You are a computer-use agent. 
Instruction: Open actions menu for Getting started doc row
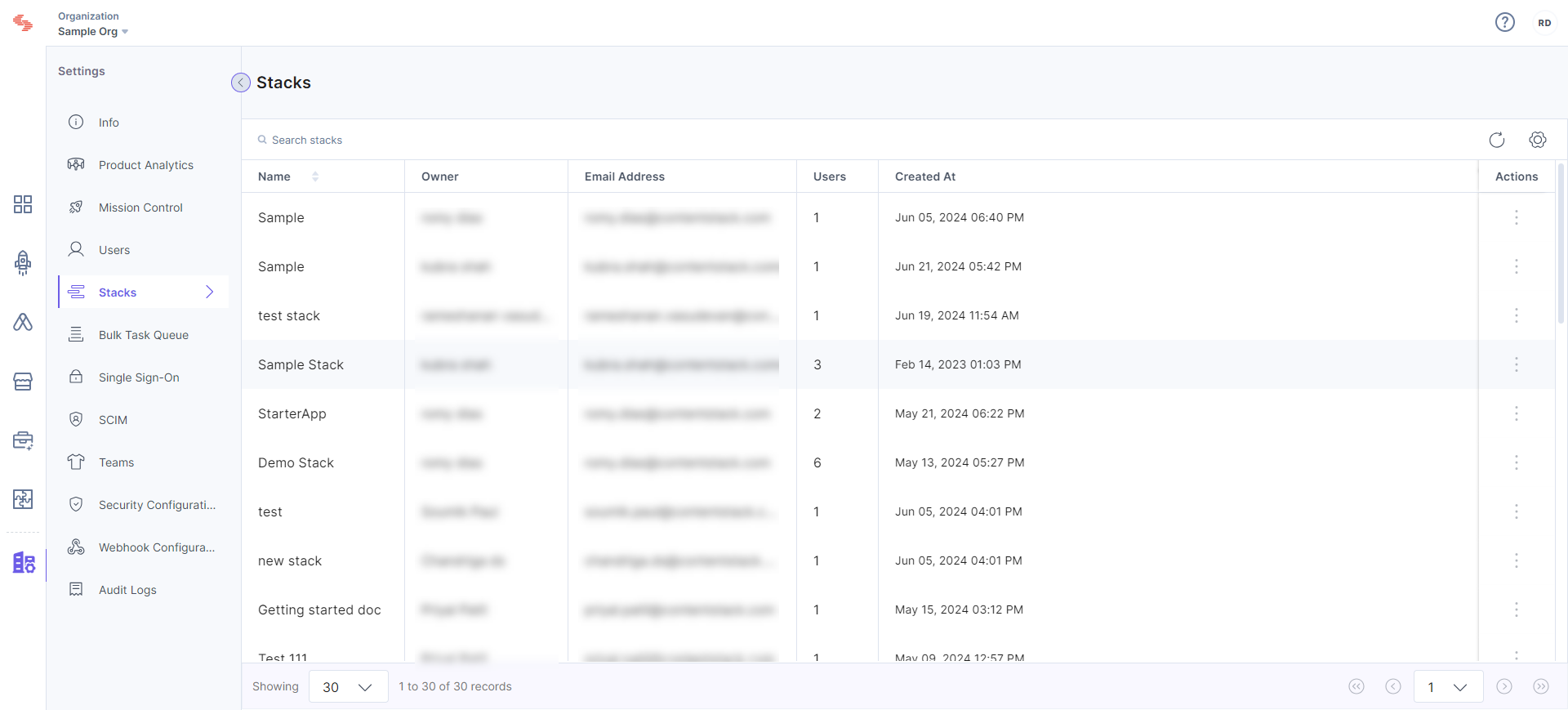pyautogui.click(x=1516, y=610)
